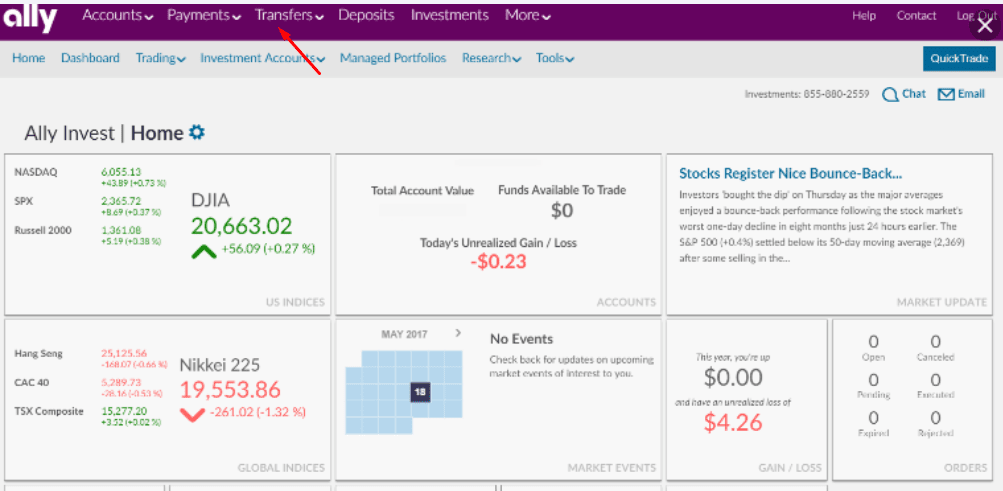Expand the Trading submenu
1003x491 pixels.
pos(161,58)
